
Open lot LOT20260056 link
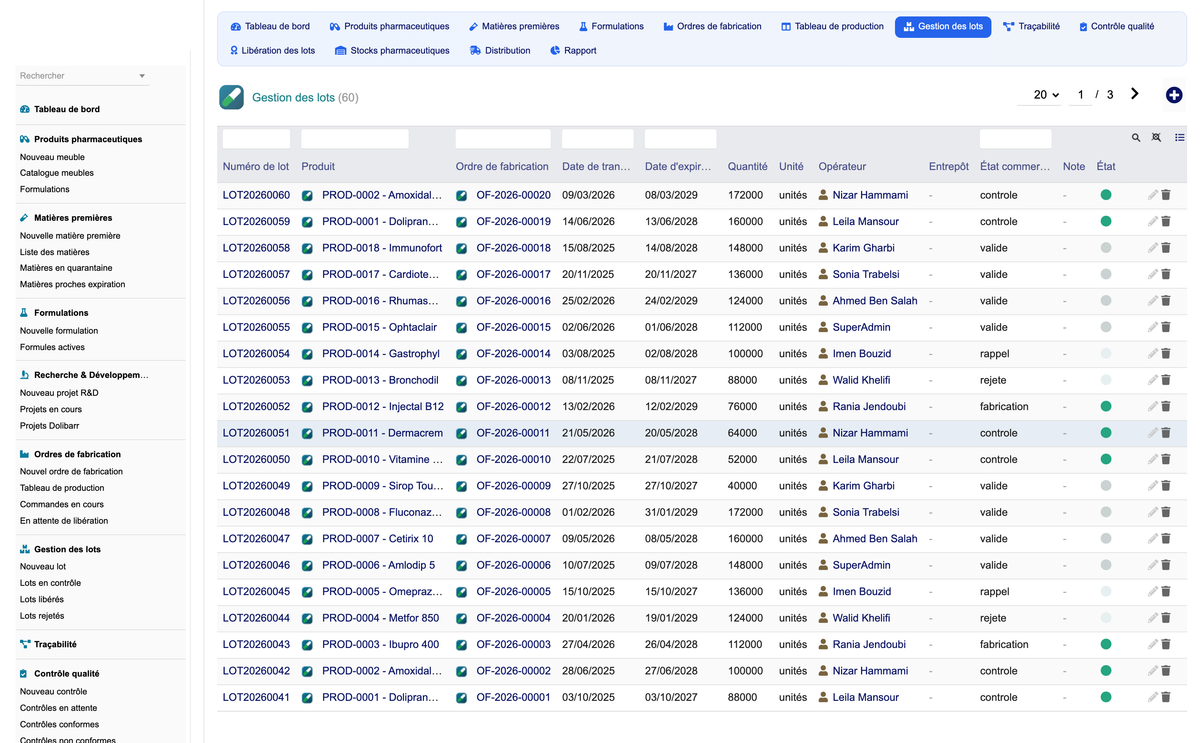(x=256, y=301)
